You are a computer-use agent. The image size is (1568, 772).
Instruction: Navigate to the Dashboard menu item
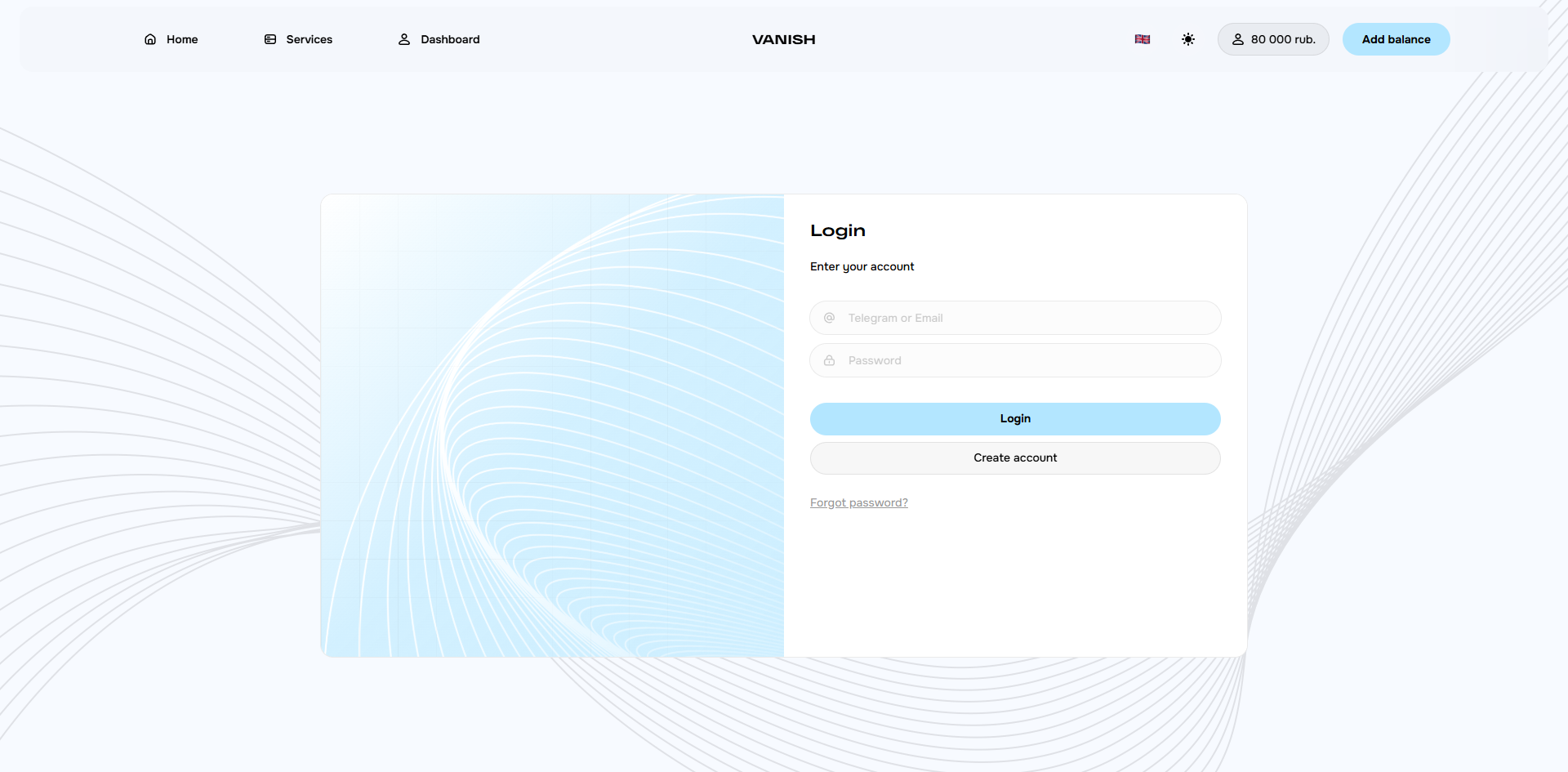[x=450, y=39]
